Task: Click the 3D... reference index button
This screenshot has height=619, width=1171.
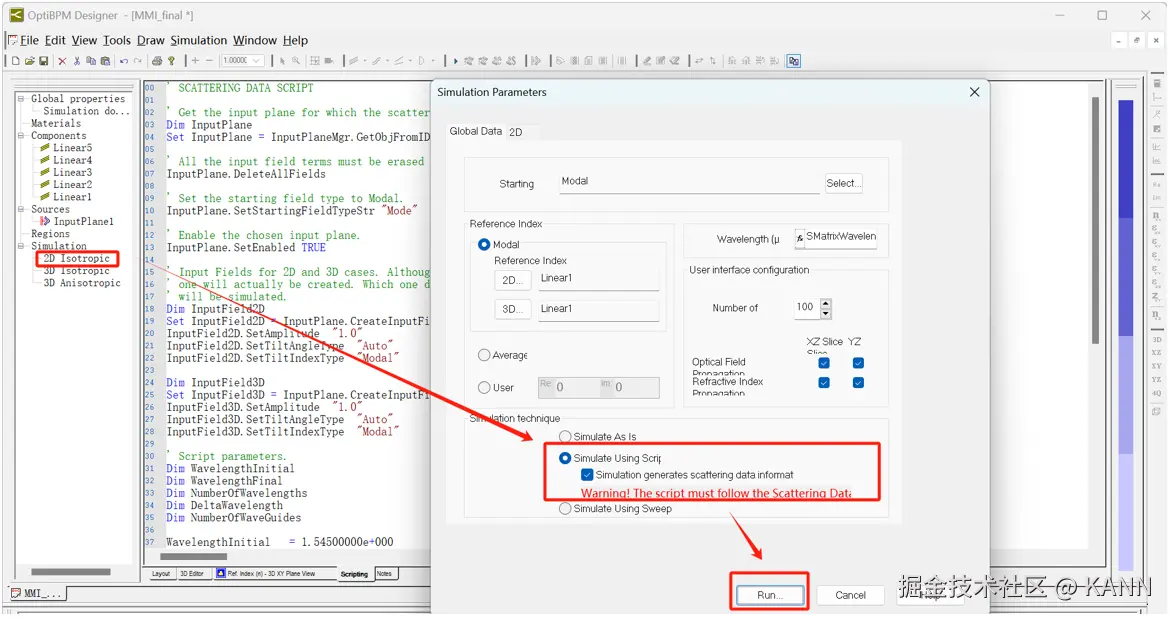Action: 512,309
